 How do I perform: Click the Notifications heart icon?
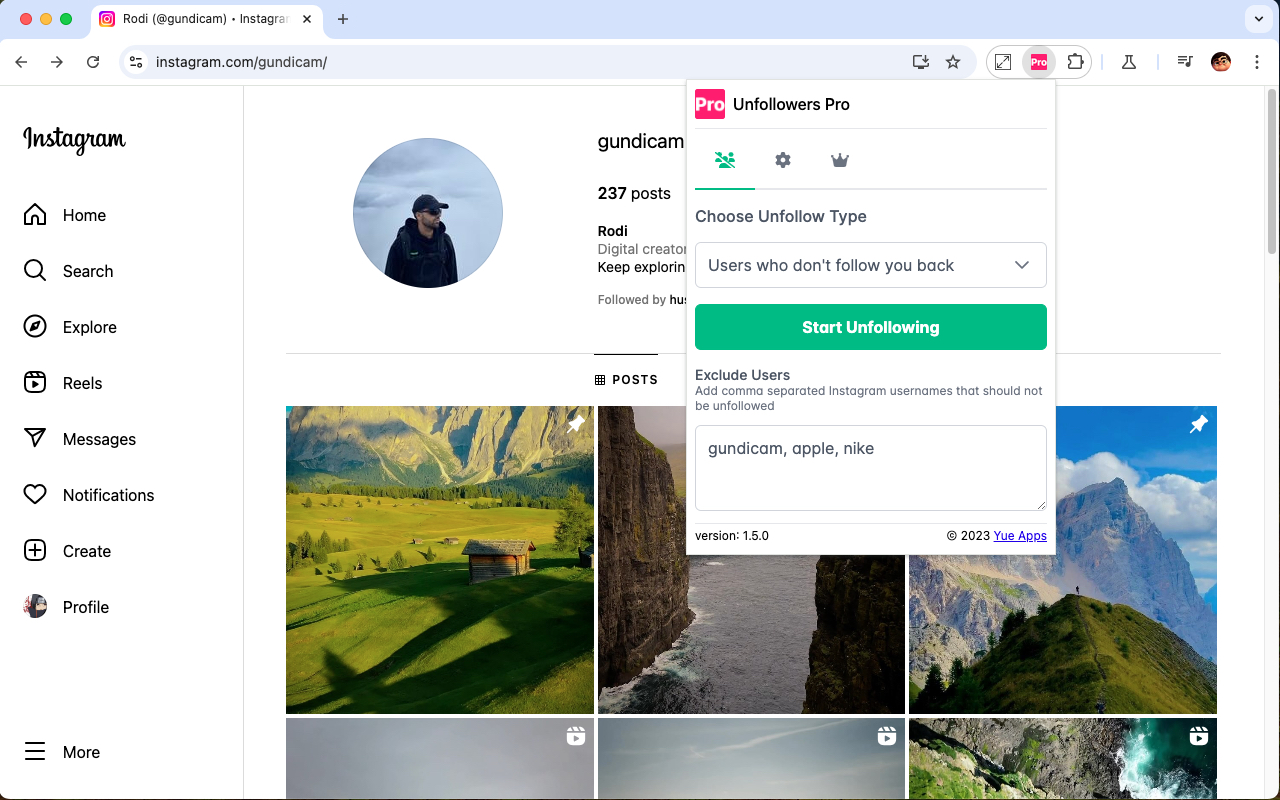[35, 495]
